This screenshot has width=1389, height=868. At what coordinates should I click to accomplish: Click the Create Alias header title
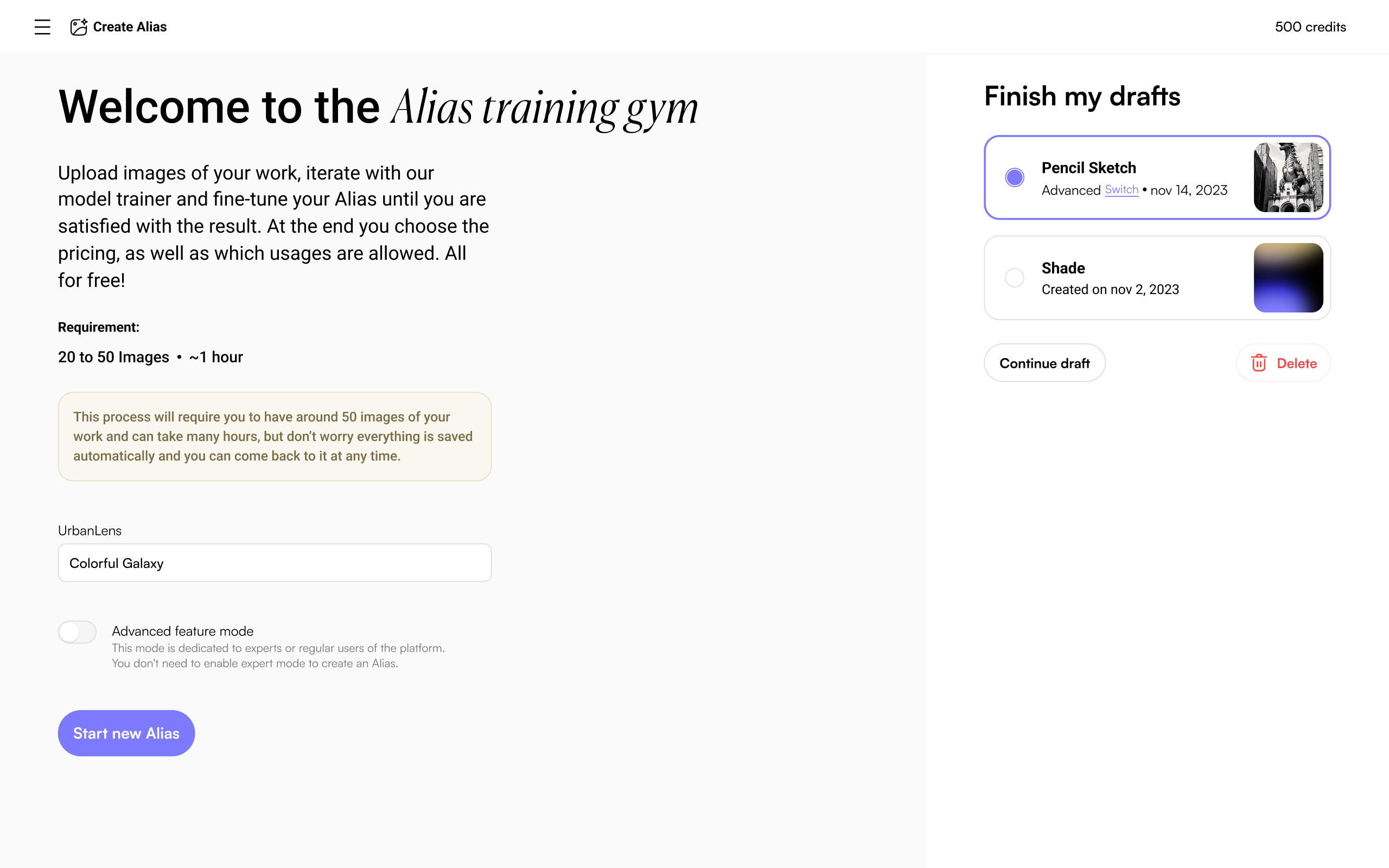pos(130,27)
